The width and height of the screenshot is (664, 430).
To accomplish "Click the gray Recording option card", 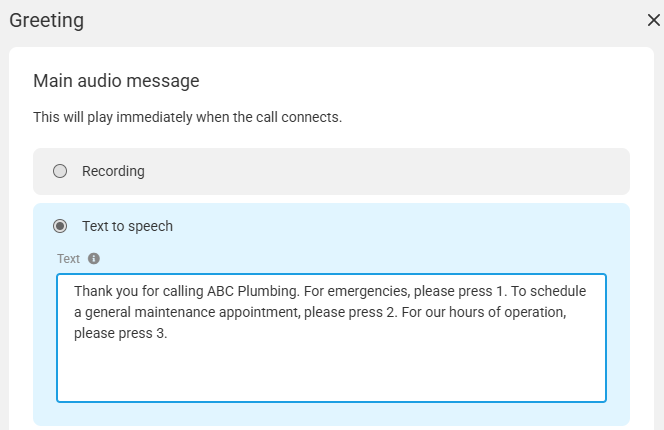I will [x=332, y=172].
